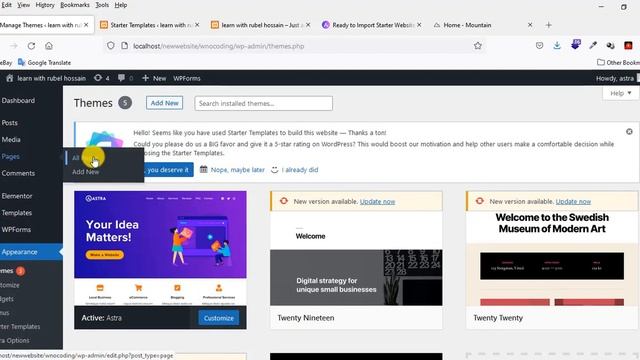The height and width of the screenshot is (360, 640).
Task: Open the Twenty Nineteen theme thumbnail
Action: tap(356, 258)
